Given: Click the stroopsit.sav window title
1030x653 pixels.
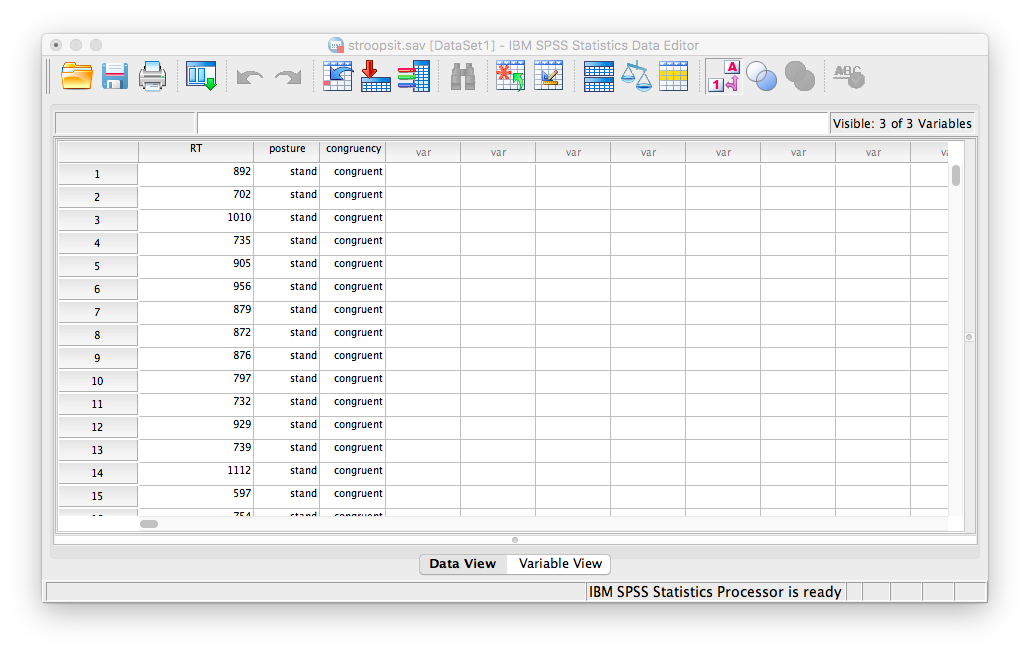Looking at the screenshot, I should point(522,45).
